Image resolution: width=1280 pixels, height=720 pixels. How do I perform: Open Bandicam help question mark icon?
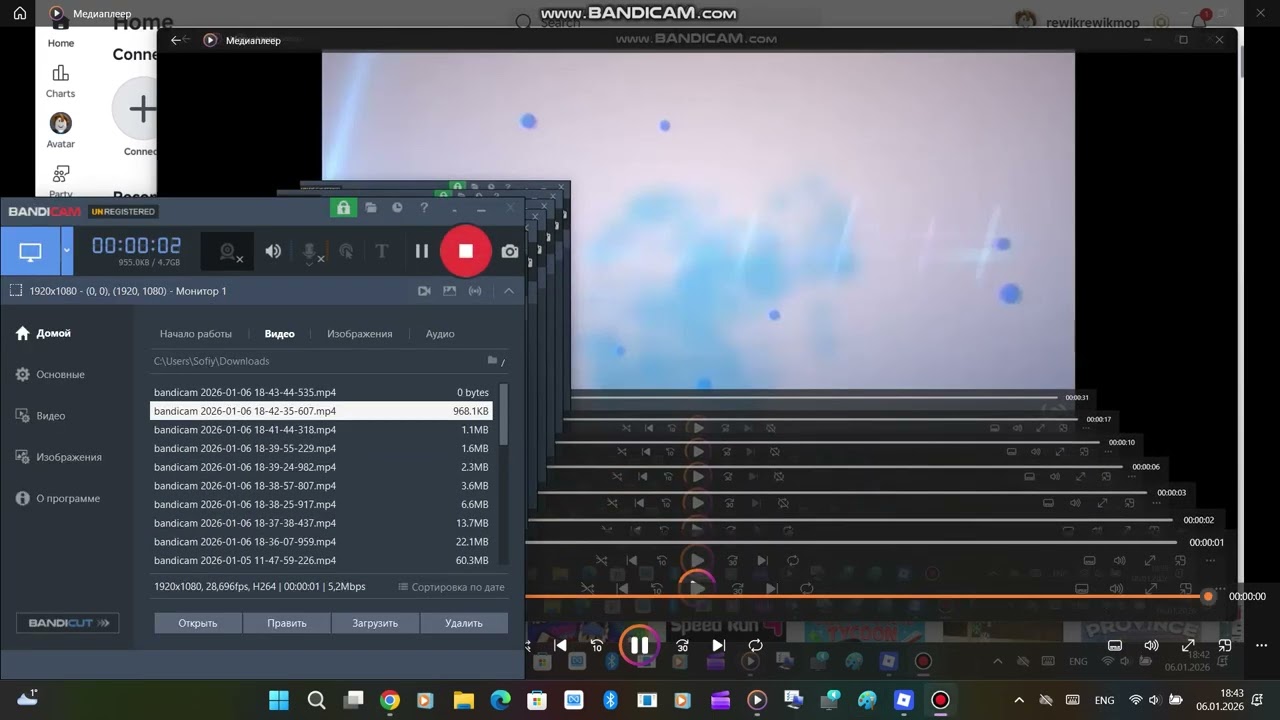424,208
